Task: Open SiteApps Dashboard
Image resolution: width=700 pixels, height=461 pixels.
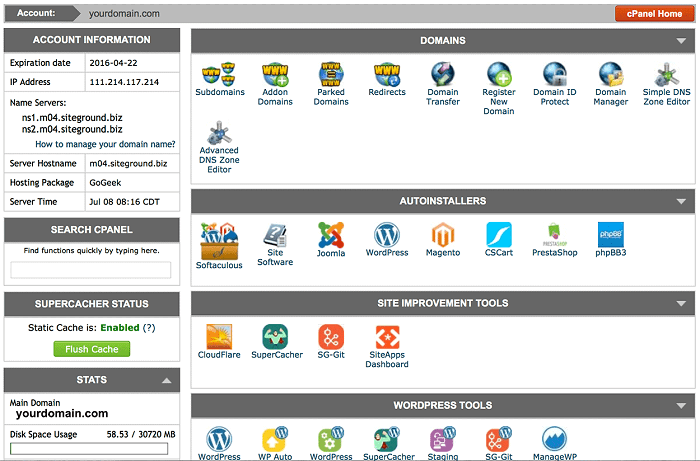Action: point(387,346)
